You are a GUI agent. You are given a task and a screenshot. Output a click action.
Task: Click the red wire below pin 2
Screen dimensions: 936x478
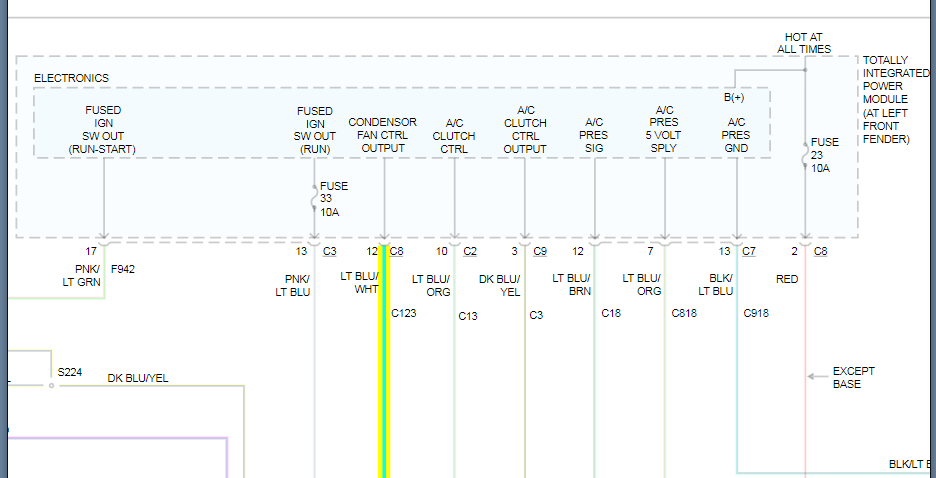point(805,364)
